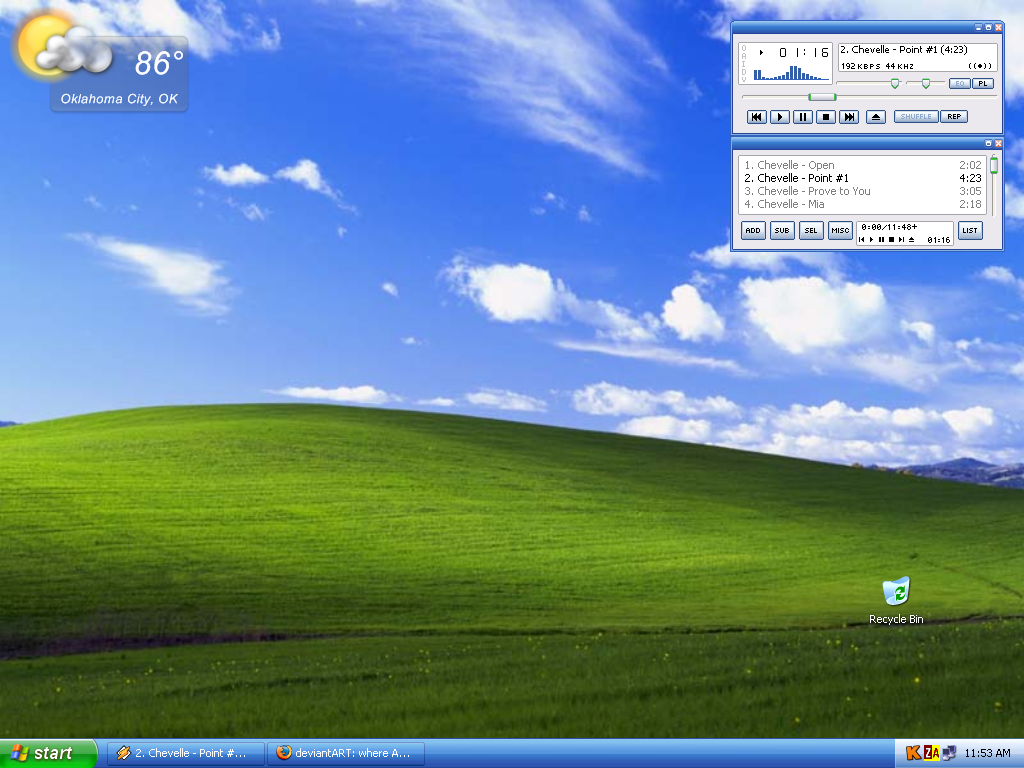1024x768 pixels.
Task: Click mini Next button in playlist window
Action: coord(902,240)
